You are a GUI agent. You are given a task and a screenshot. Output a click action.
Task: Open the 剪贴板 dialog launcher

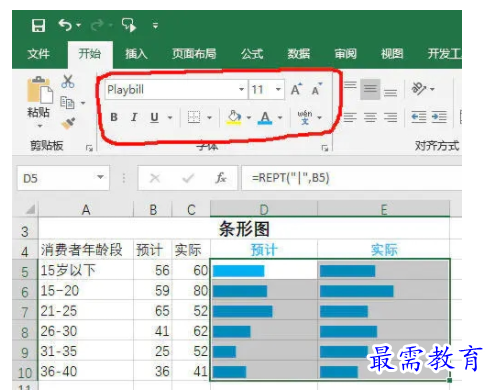coord(89,148)
